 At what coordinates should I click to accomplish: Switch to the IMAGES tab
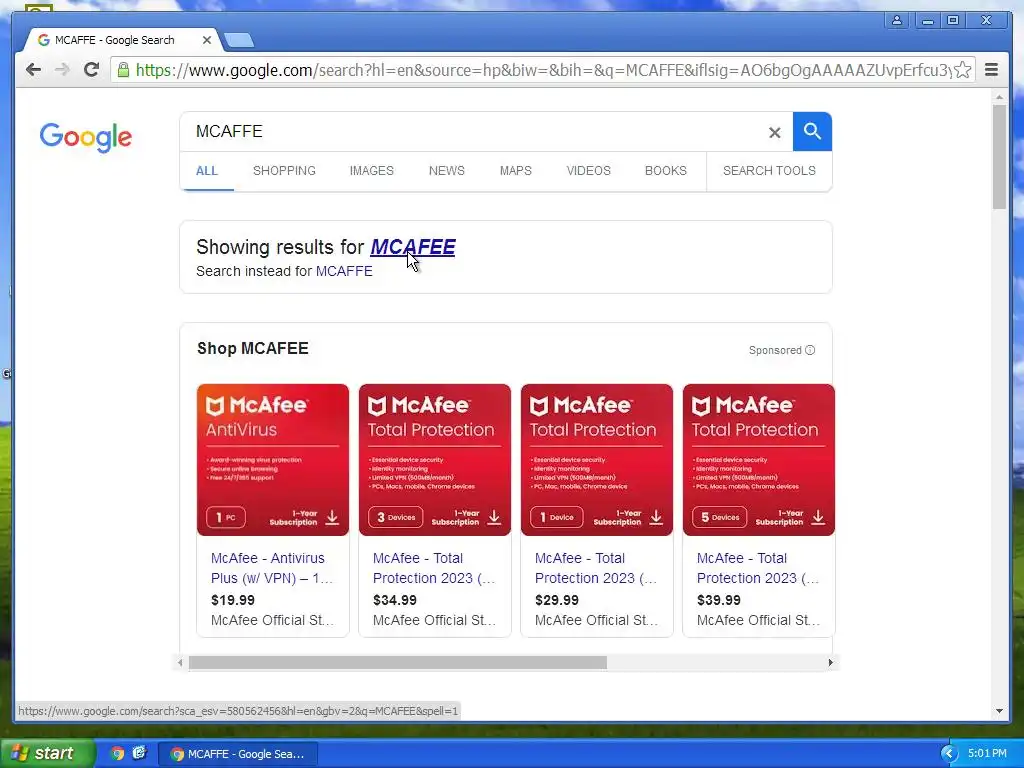[372, 171]
